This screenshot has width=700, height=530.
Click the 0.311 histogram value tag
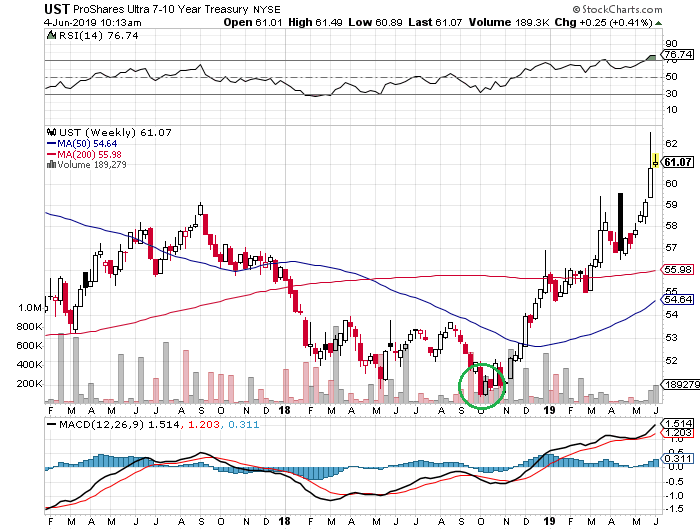(677, 459)
